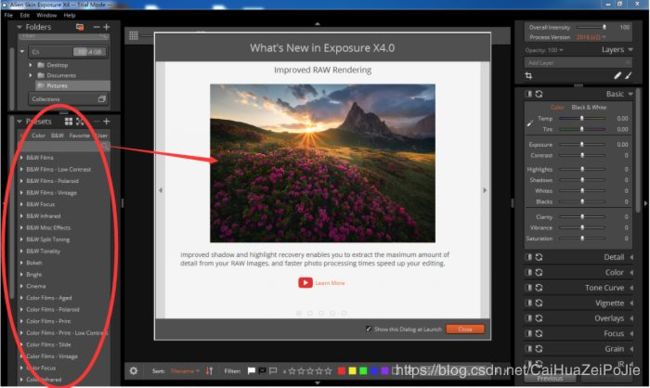Reset the Vignette panel settings
This screenshot has width=650, height=388.
coord(539,303)
